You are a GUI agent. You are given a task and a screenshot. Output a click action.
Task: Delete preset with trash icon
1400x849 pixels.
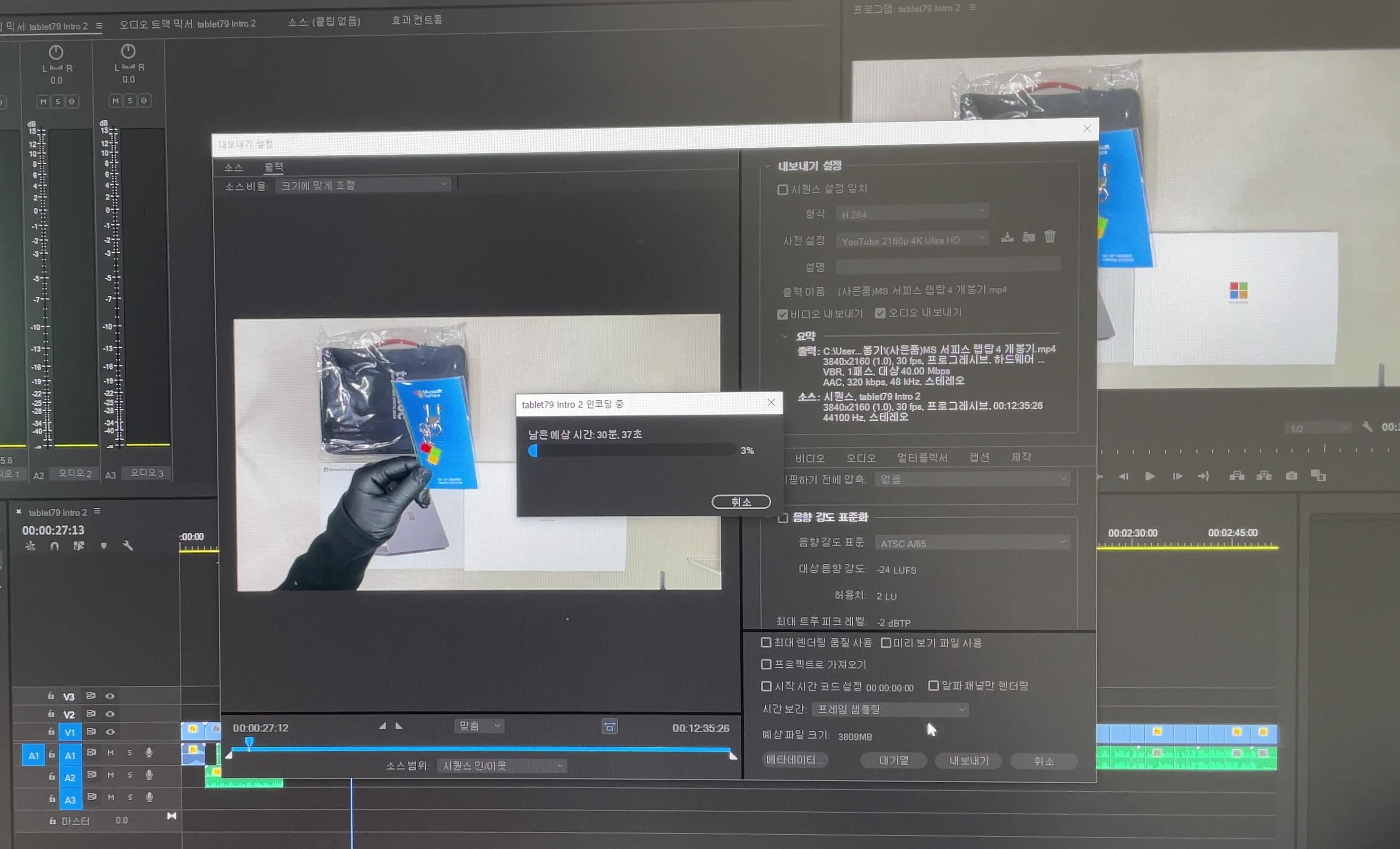point(1050,236)
